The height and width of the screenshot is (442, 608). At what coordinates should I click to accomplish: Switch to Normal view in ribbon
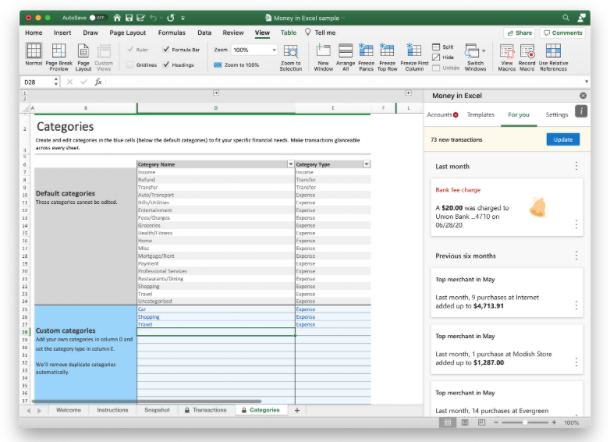[x=34, y=57]
